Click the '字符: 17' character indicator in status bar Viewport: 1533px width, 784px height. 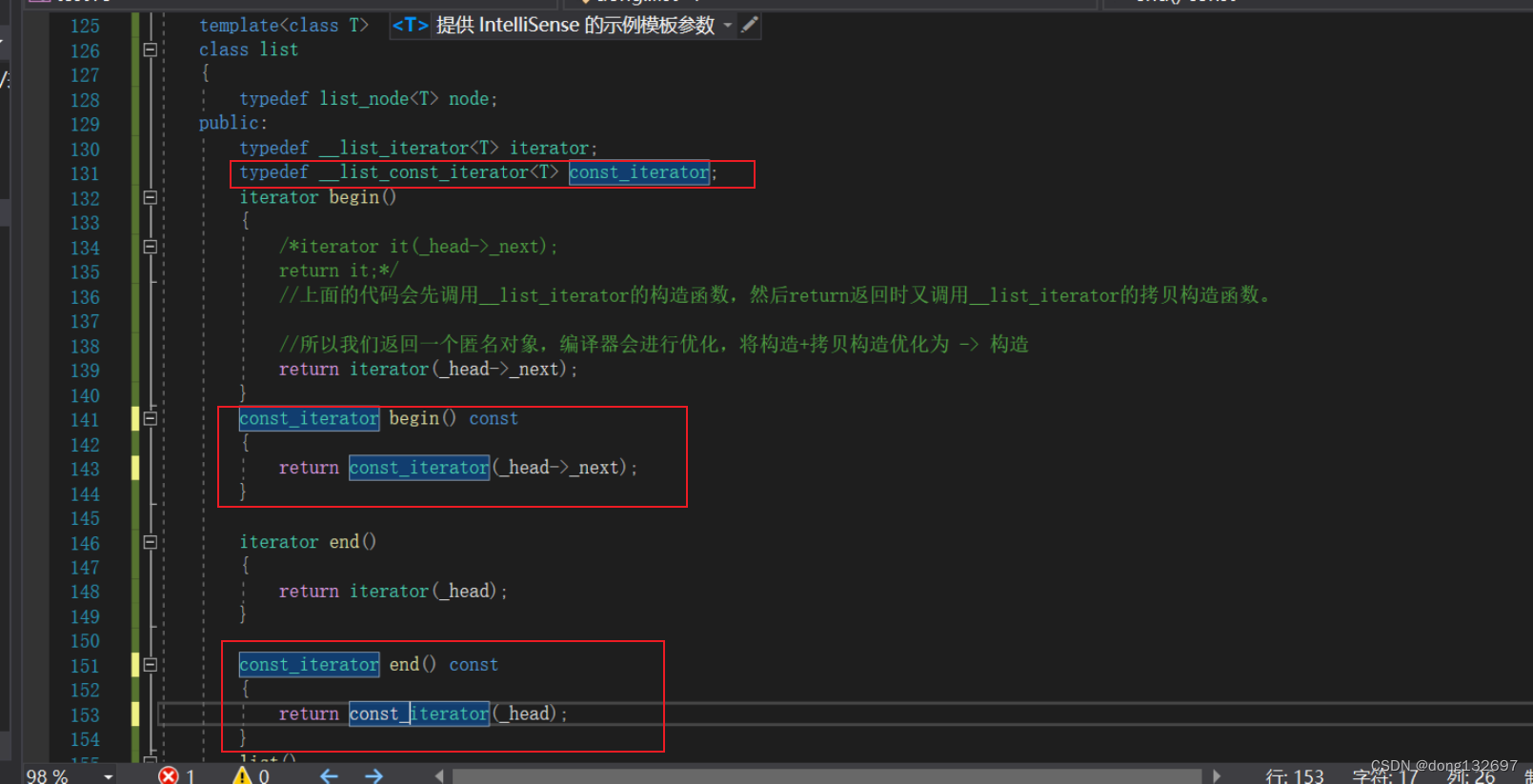(x=1385, y=776)
